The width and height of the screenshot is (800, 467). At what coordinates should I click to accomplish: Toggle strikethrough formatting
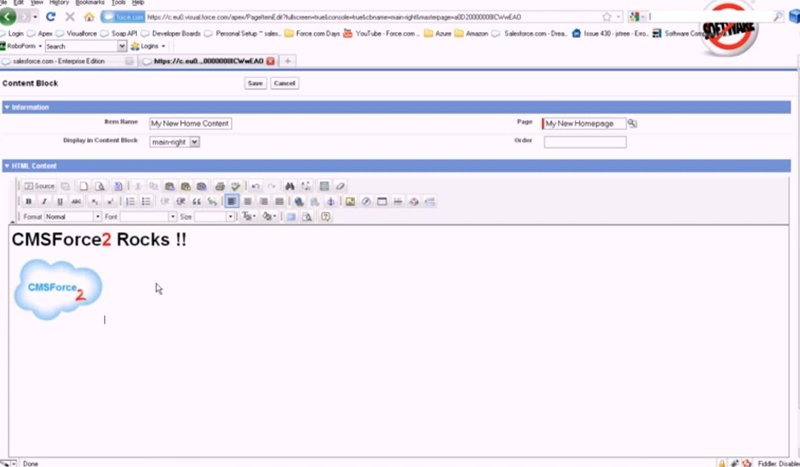(76, 202)
